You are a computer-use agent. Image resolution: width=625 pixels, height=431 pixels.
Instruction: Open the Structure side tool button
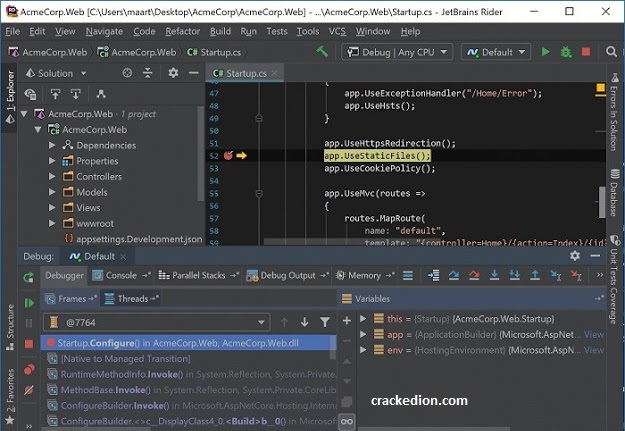click(x=10, y=327)
